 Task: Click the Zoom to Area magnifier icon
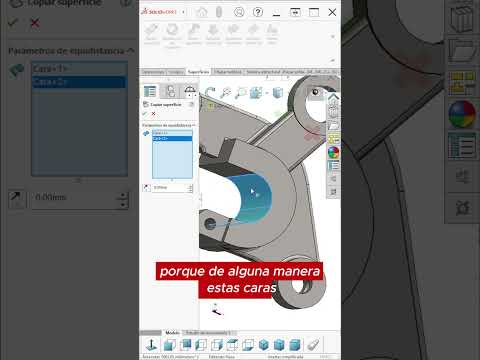tap(240, 93)
